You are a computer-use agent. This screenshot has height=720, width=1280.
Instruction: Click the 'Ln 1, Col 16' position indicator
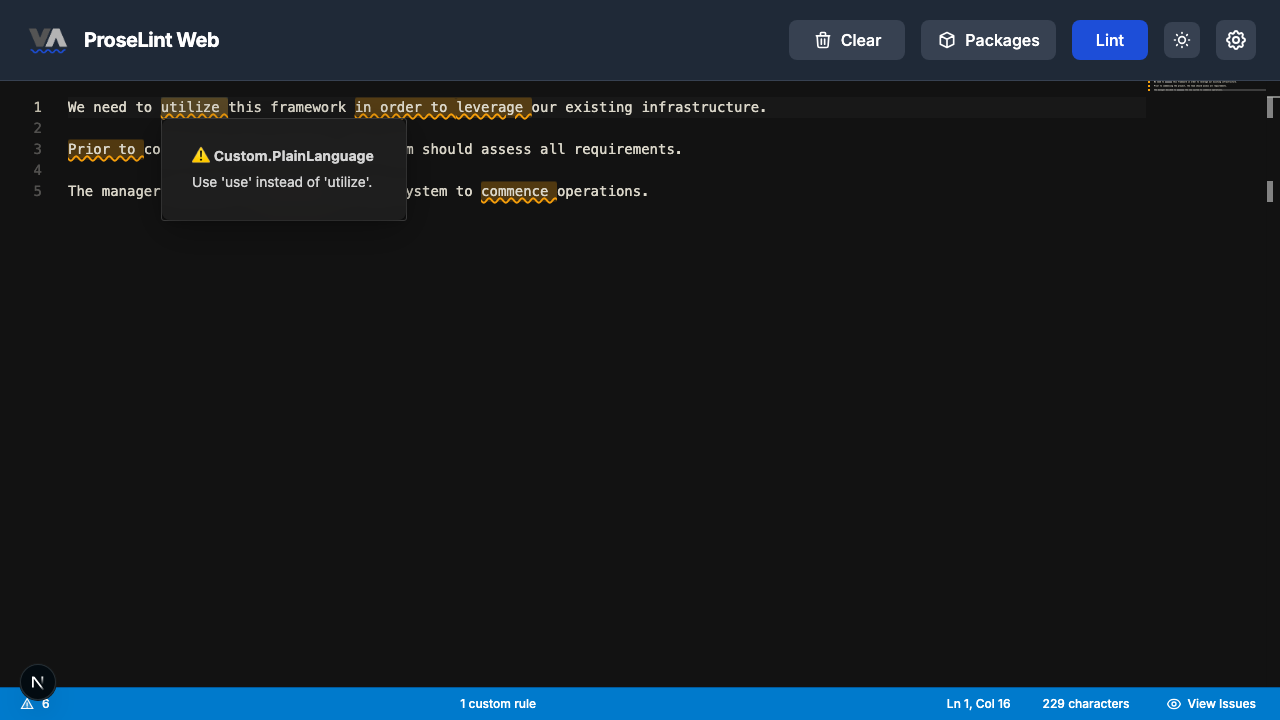(978, 703)
